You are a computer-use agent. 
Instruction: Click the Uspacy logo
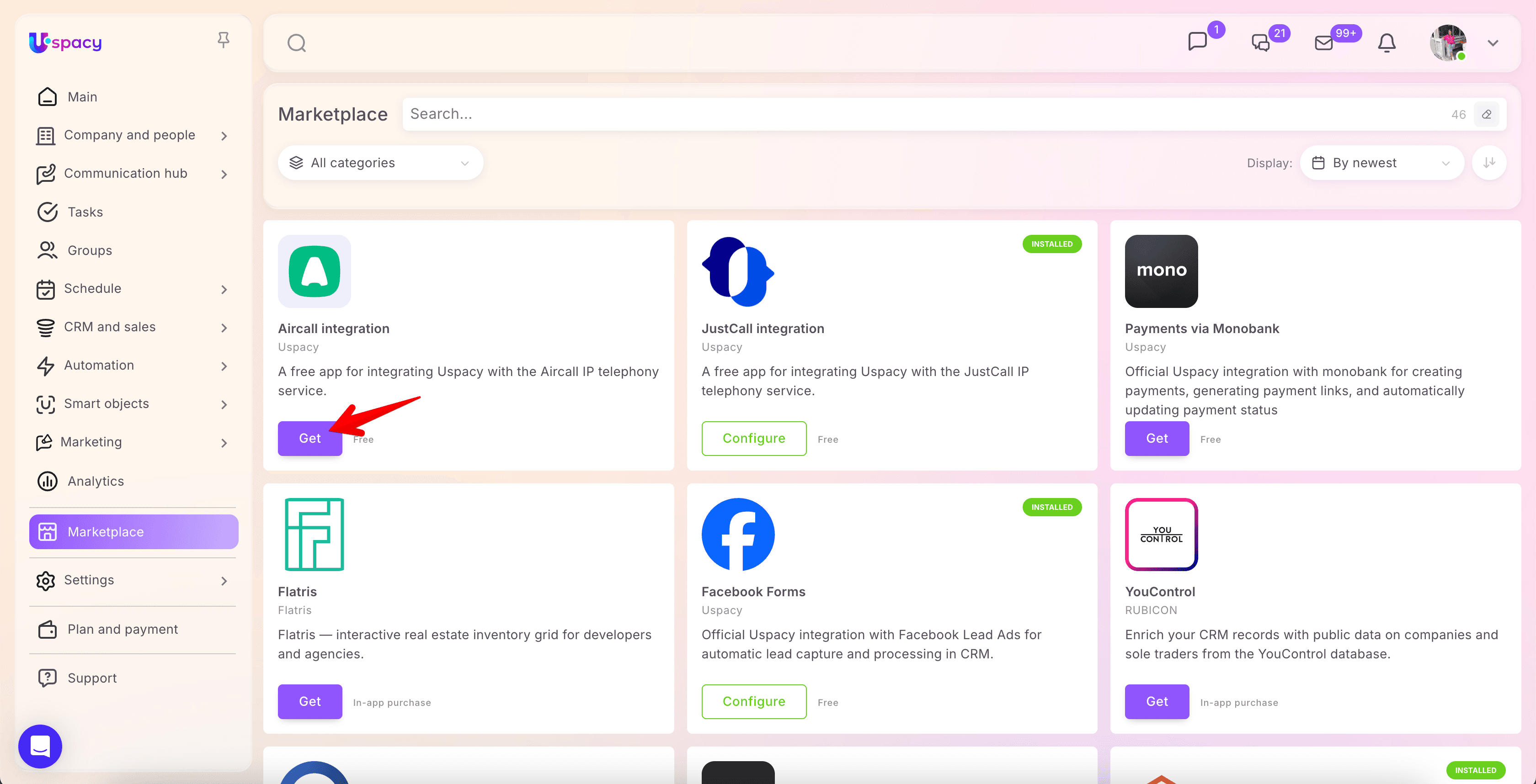[65, 42]
